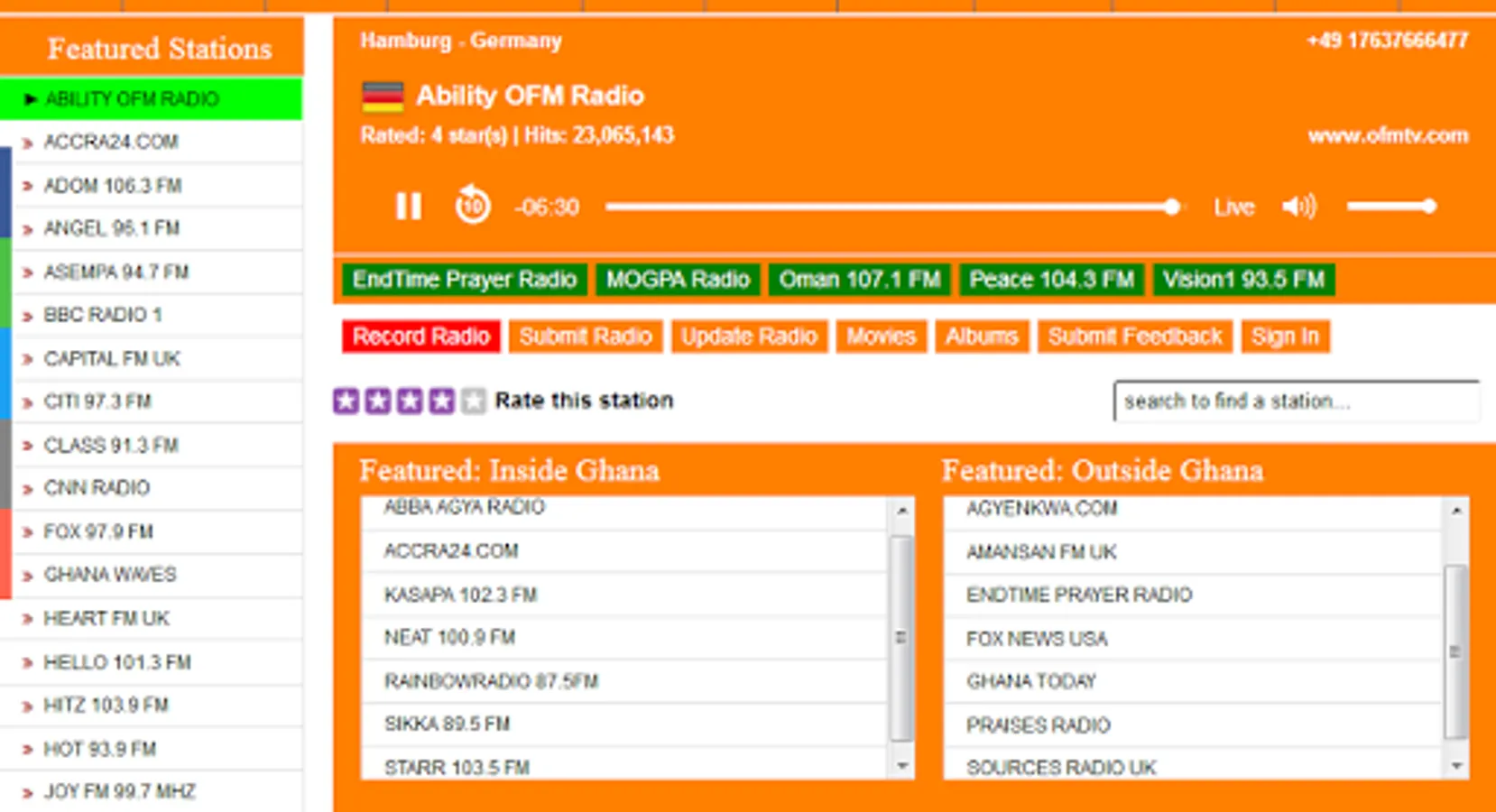Click the Sign In button

1285,337
